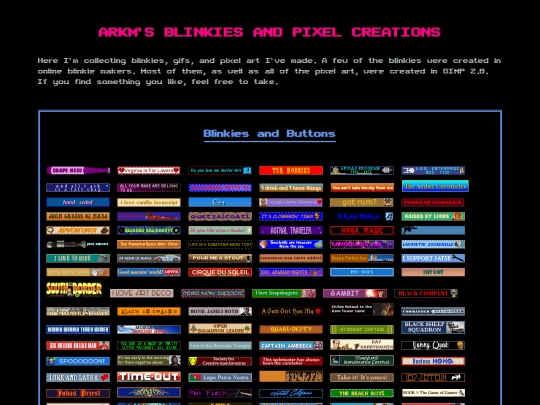Select The Amber Chronicles button image
Viewport: 540px width, 405px height.
pyautogui.click(x=435, y=186)
